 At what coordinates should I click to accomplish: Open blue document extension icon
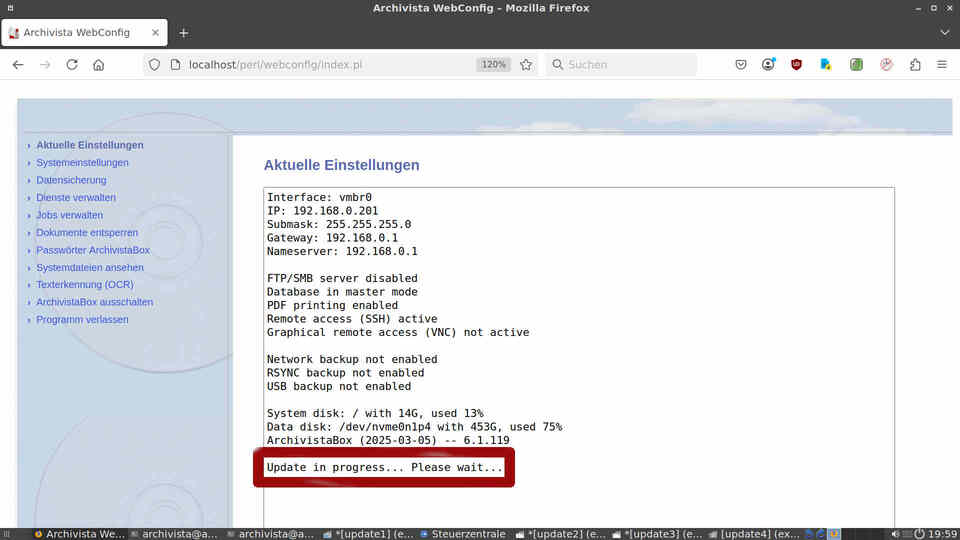(x=825, y=64)
